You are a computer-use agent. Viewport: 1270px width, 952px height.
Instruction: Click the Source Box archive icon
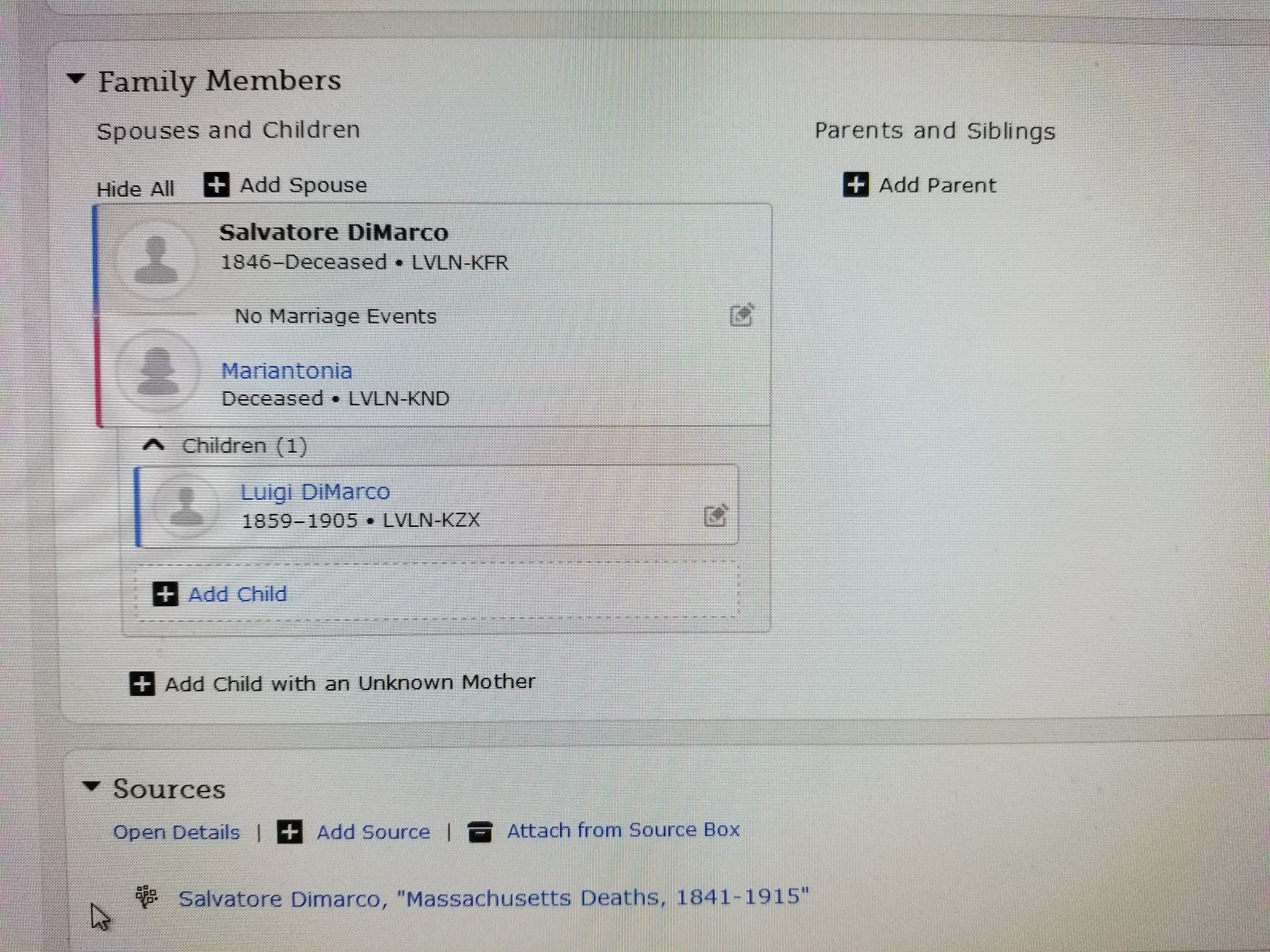click(x=479, y=832)
